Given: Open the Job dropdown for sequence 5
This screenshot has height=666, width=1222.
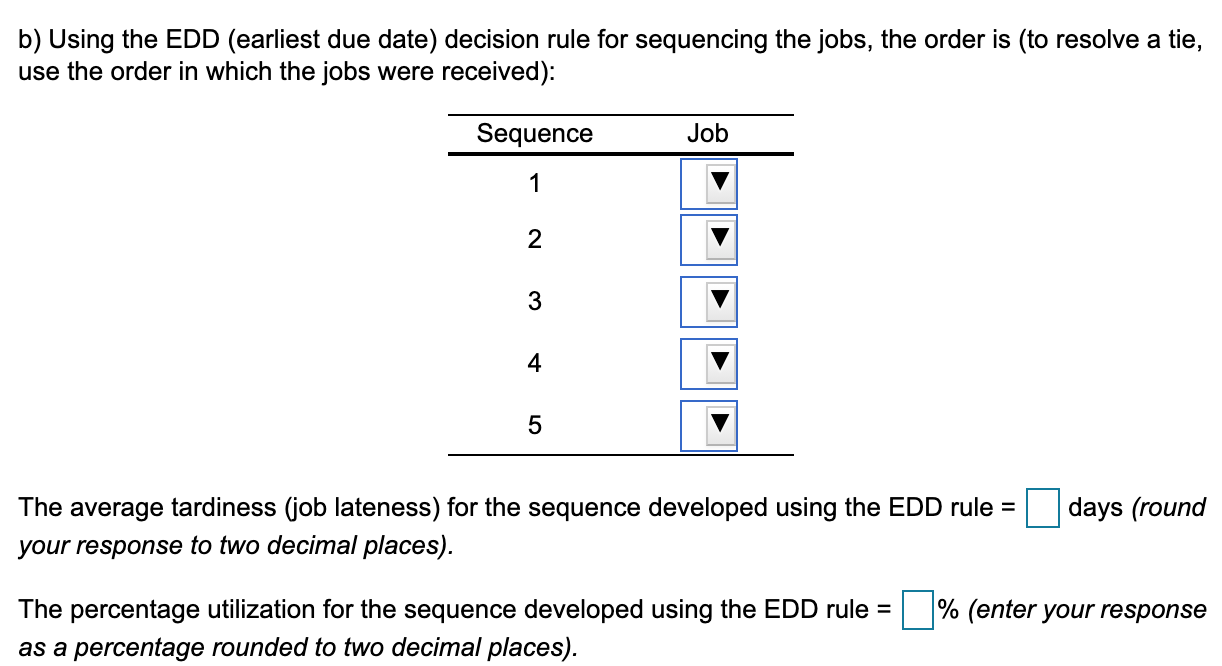Looking at the screenshot, I should click(x=707, y=425).
